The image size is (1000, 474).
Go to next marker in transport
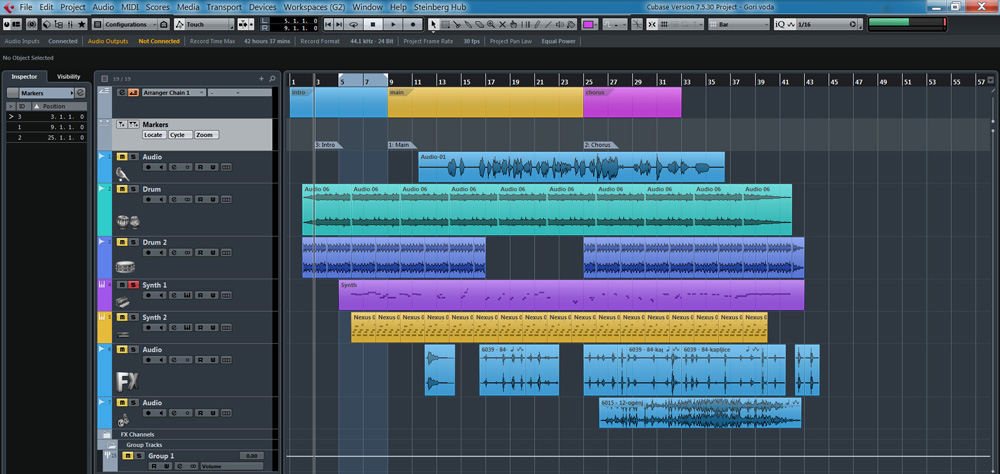point(339,24)
